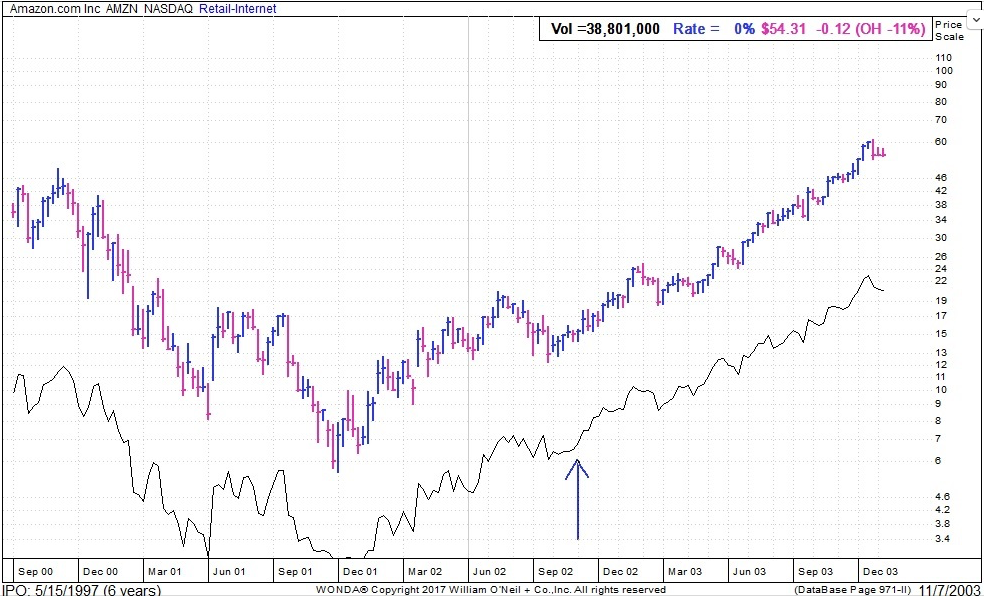Viewport: 984px width, 597px height.
Task: Select the Jun 03 date label
Action: click(x=749, y=571)
